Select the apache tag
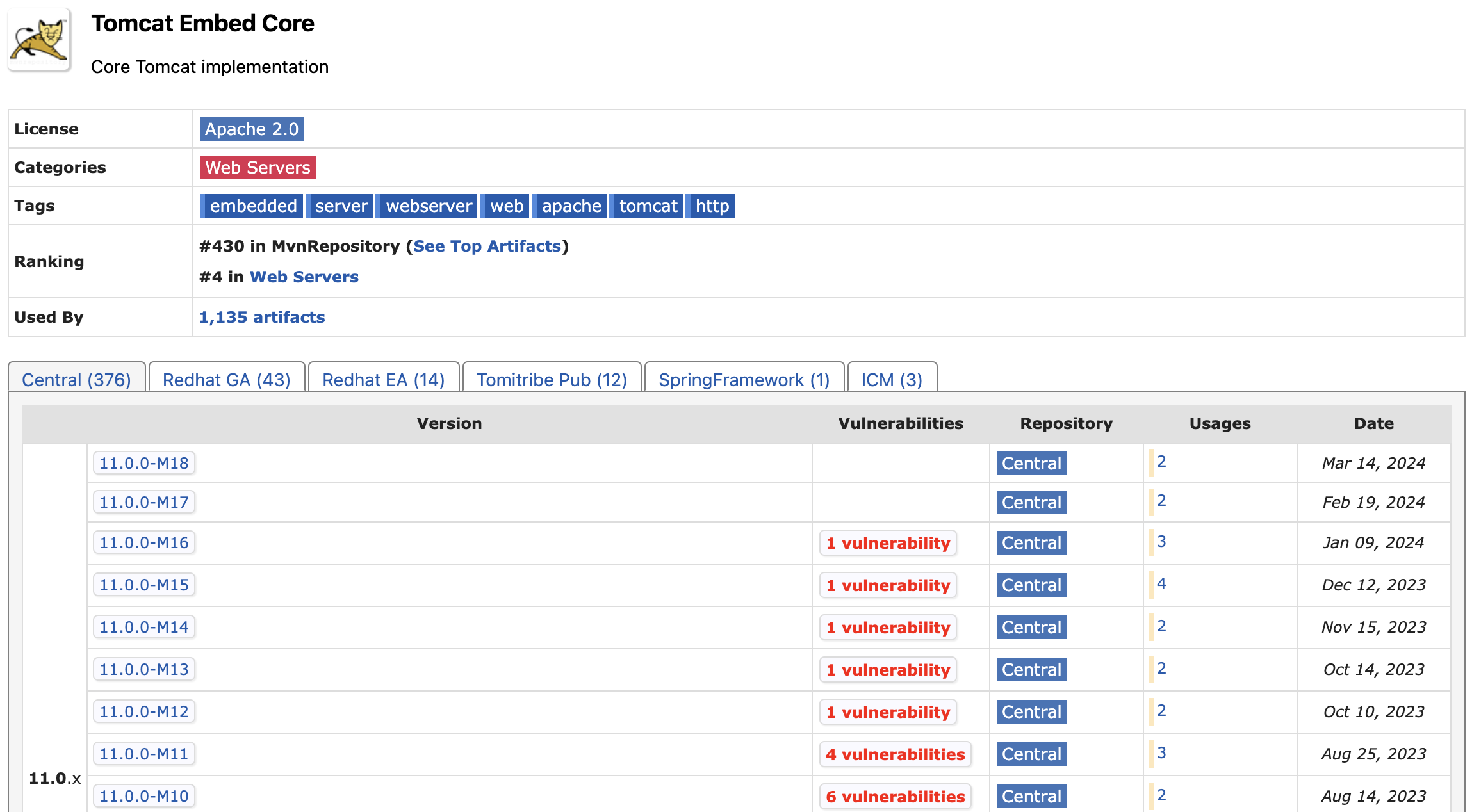The width and height of the screenshot is (1481, 812). click(x=569, y=206)
